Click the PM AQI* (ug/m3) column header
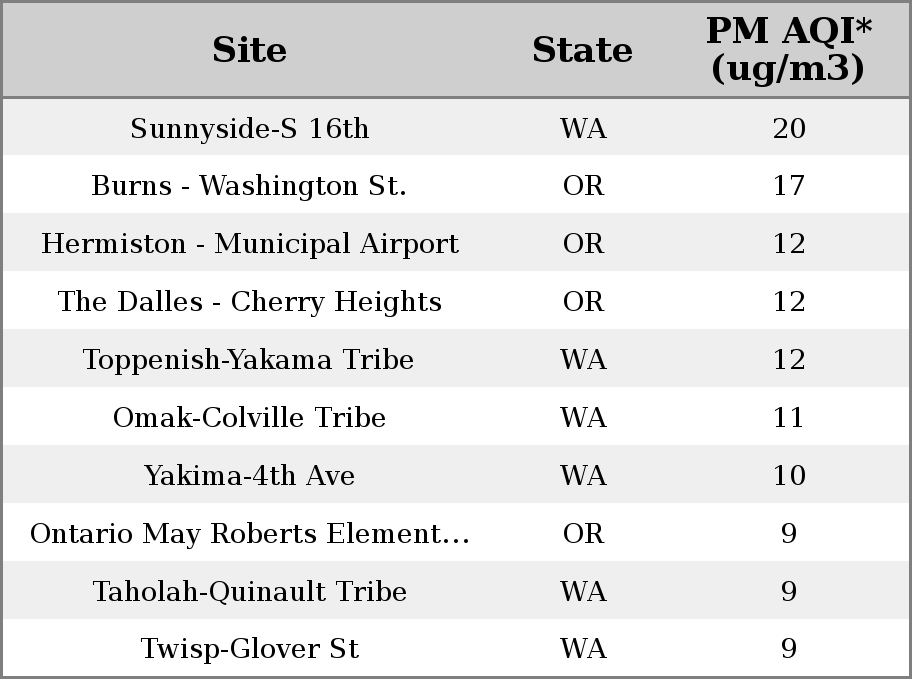Image resolution: width=912 pixels, height=679 pixels. pos(788,49)
